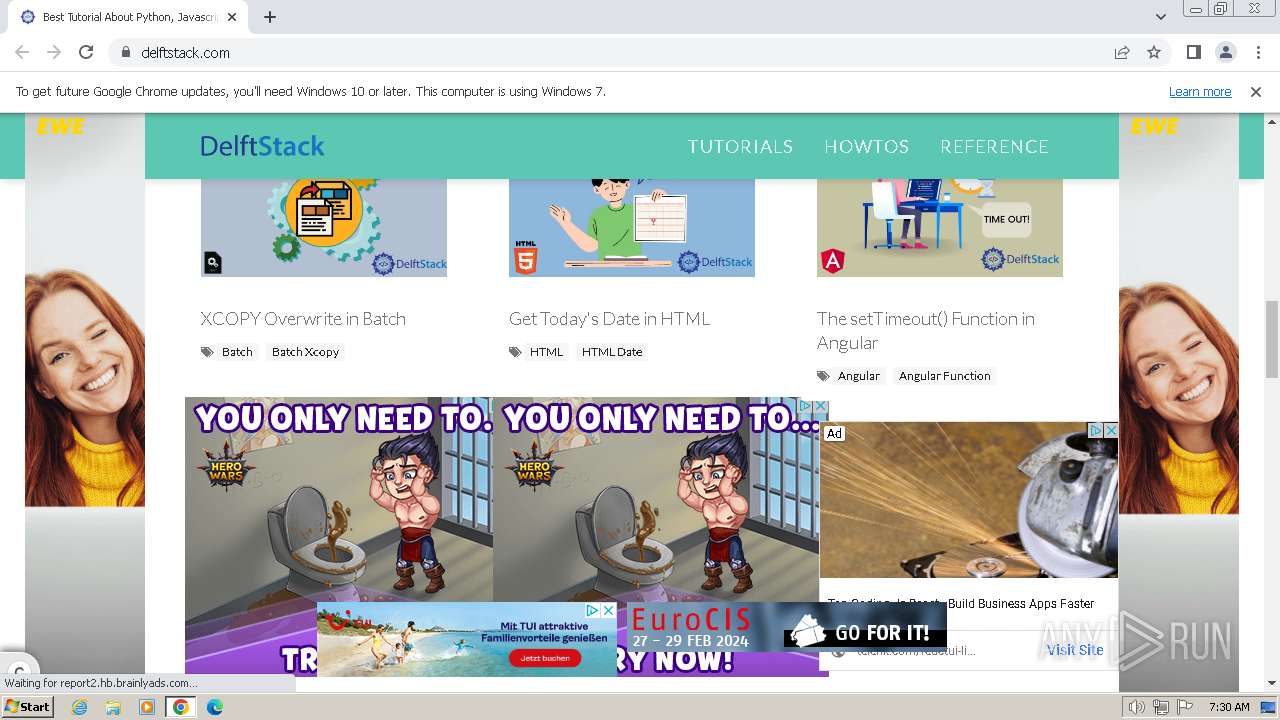Open a new tab with plus button
The image size is (1280, 720).
(x=270, y=17)
